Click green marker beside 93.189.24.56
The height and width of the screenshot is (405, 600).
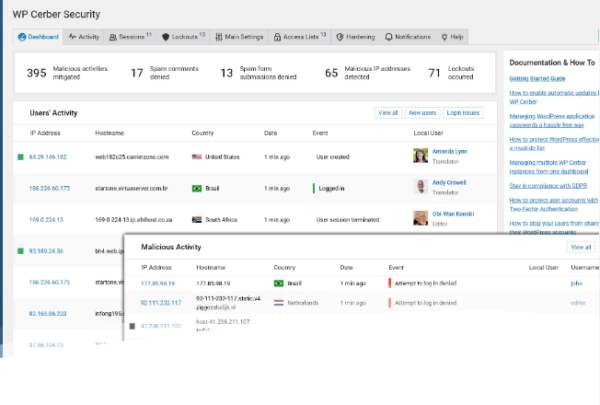pyautogui.click(x=21, y=251)
